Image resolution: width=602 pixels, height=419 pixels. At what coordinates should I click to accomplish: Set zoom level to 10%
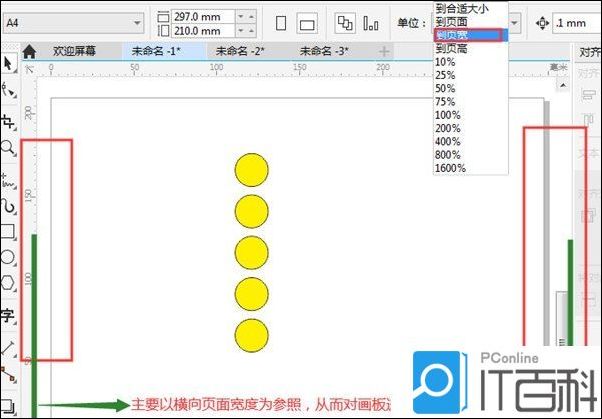[x=471, y=62]
